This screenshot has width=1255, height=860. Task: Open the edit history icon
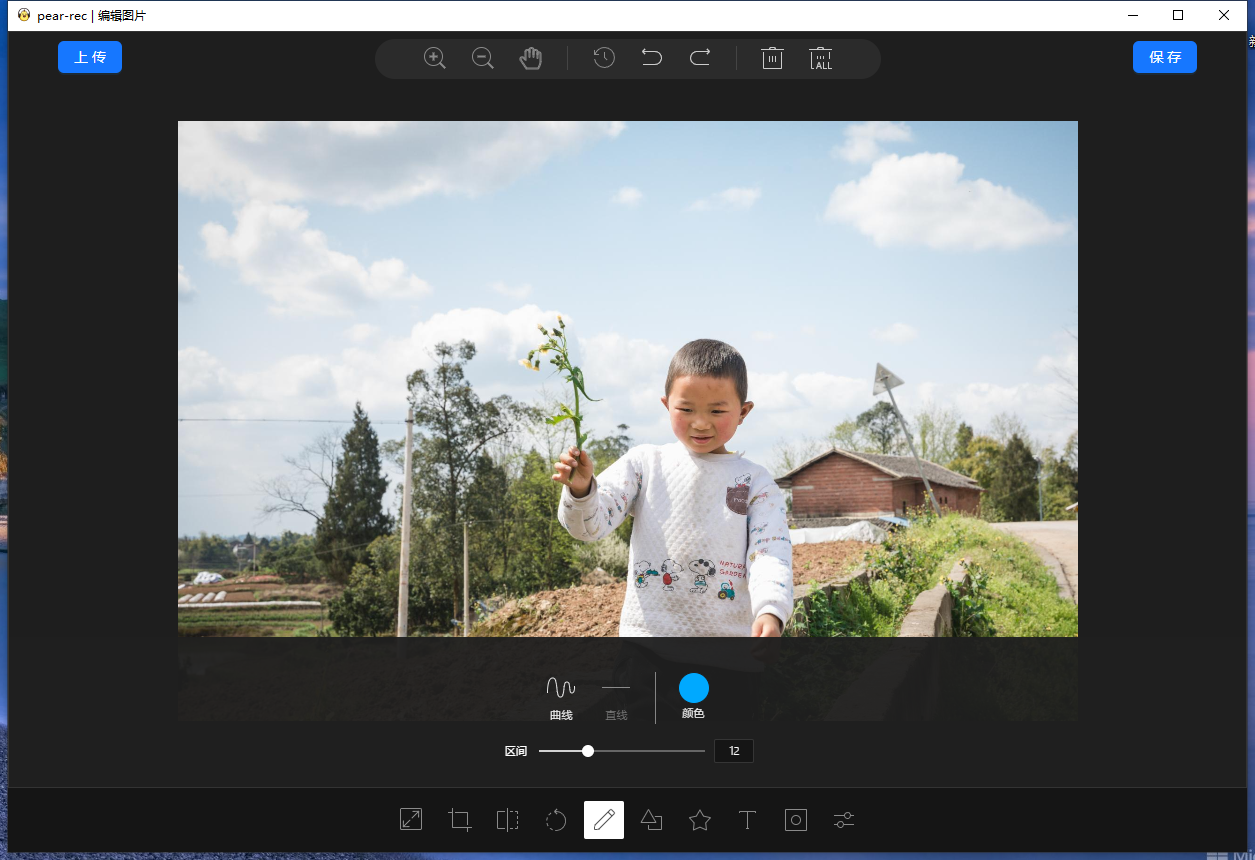604,58
